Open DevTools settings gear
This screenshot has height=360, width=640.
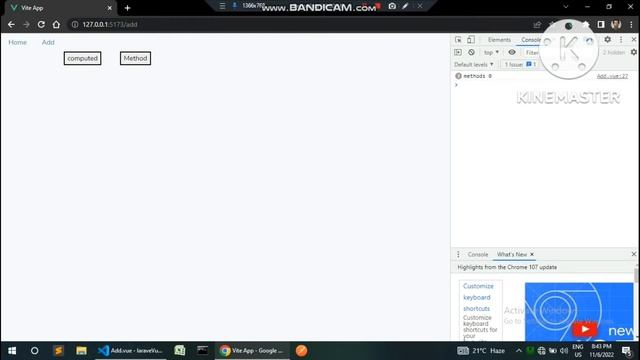pyautogui.click(x=607, y=40)
